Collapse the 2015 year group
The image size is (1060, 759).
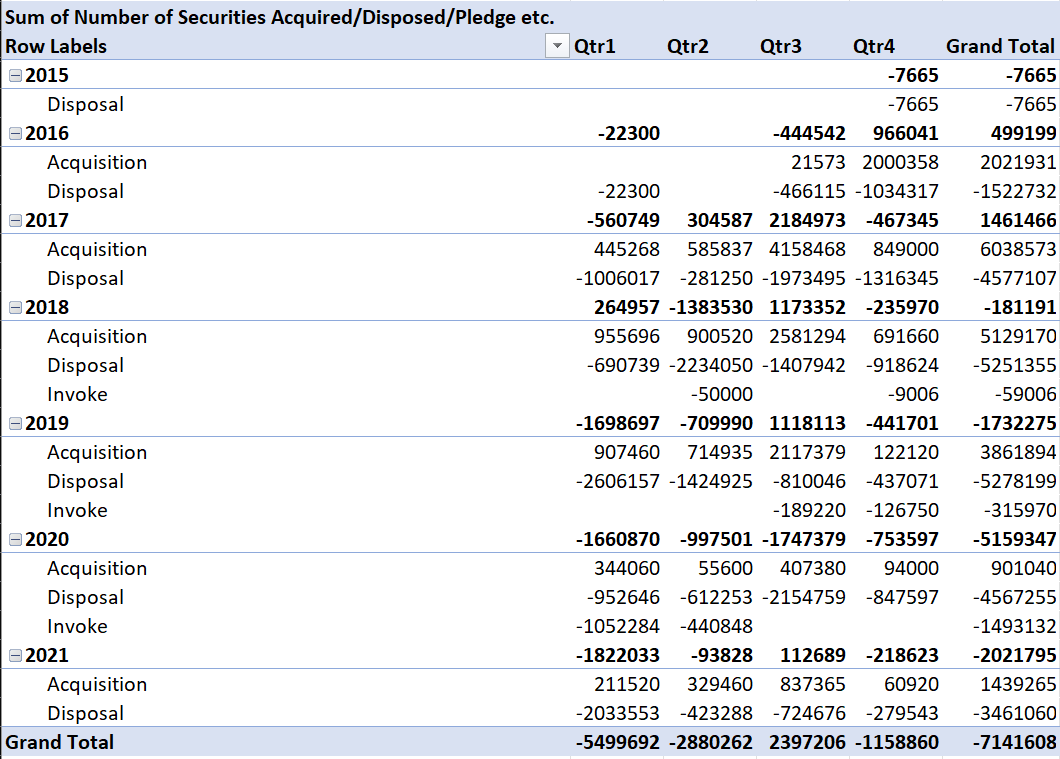tap(15, 75)
